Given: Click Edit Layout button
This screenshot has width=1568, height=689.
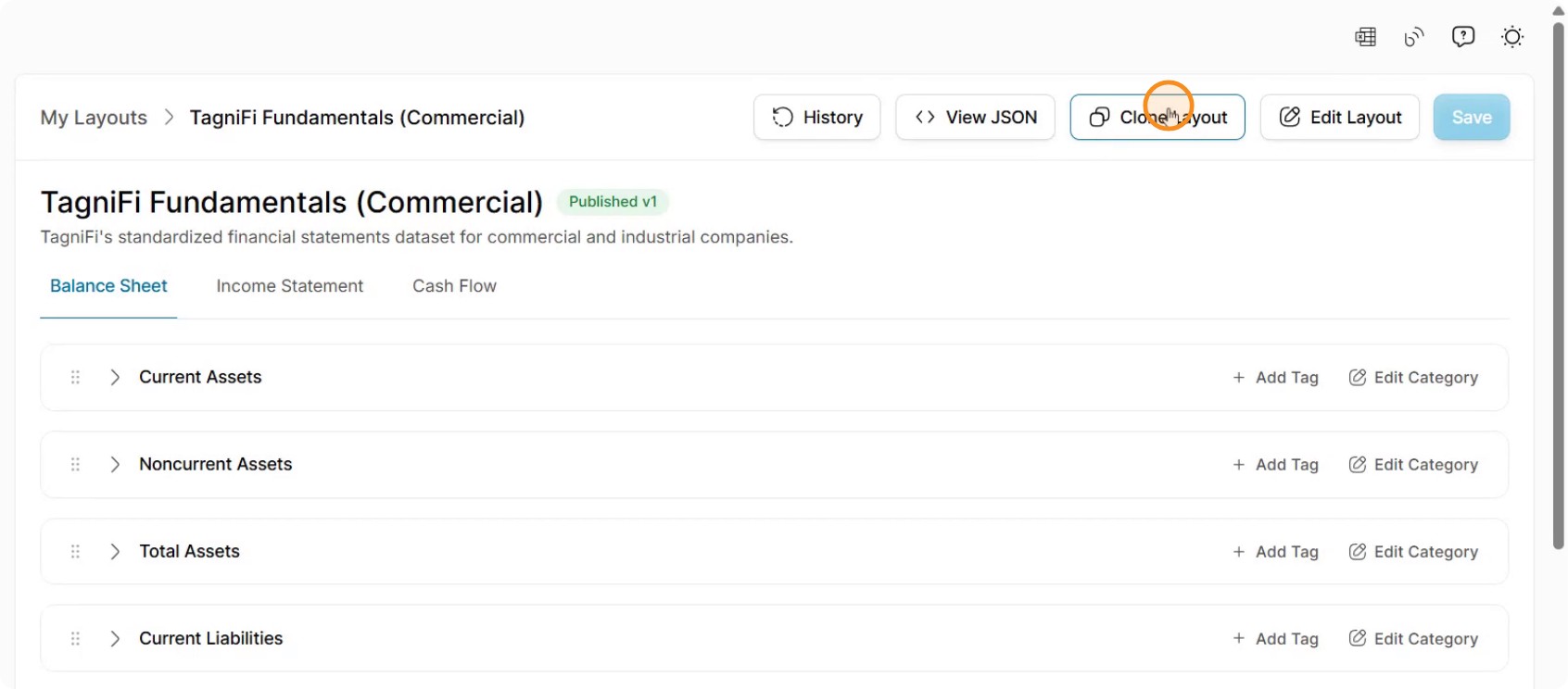Looking at the screenshot, I should 1340,118.
